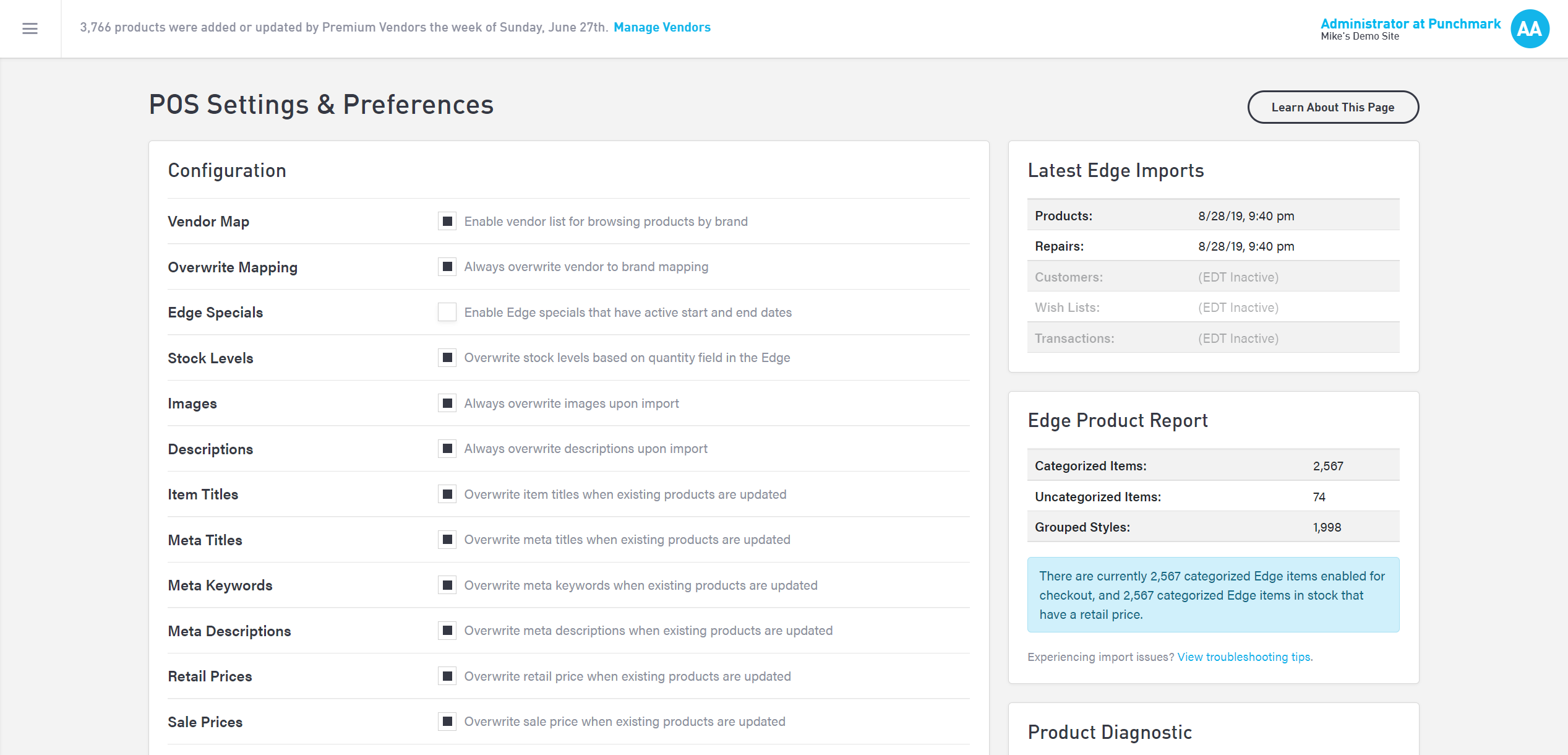The height and width of the screenshot is (755, 1568).
Task: Toggle the Meta Titles checkbox
Action: pos(447,540)
